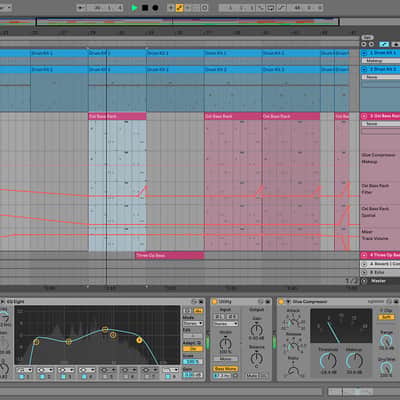Image resolution: width=400 pixels, height=400 pixels.
Task: Adjust Utility Gain knob
Action: tap(257, 330)
